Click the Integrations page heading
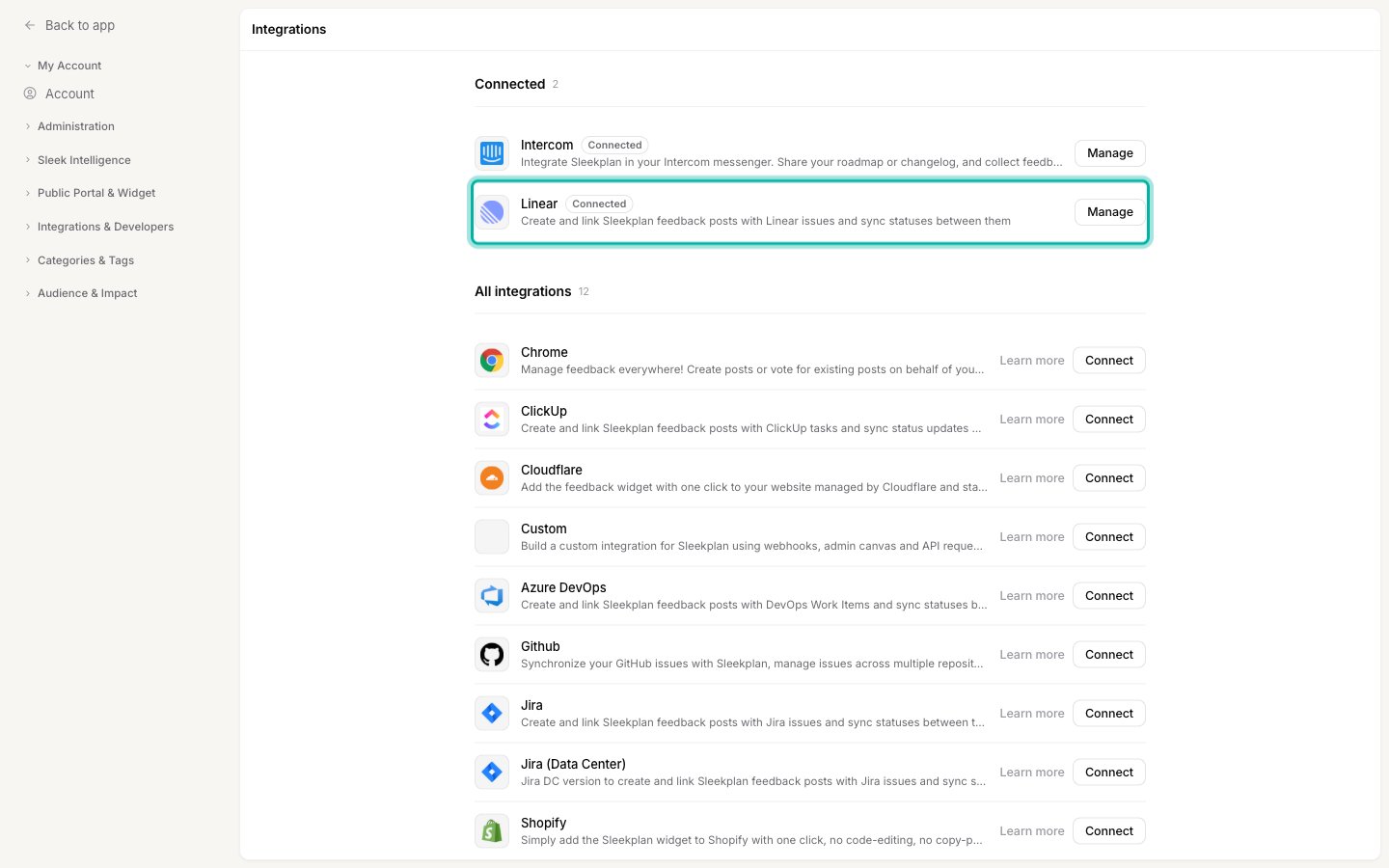Viewport: 1389px width, 868px height. point(288,29)
